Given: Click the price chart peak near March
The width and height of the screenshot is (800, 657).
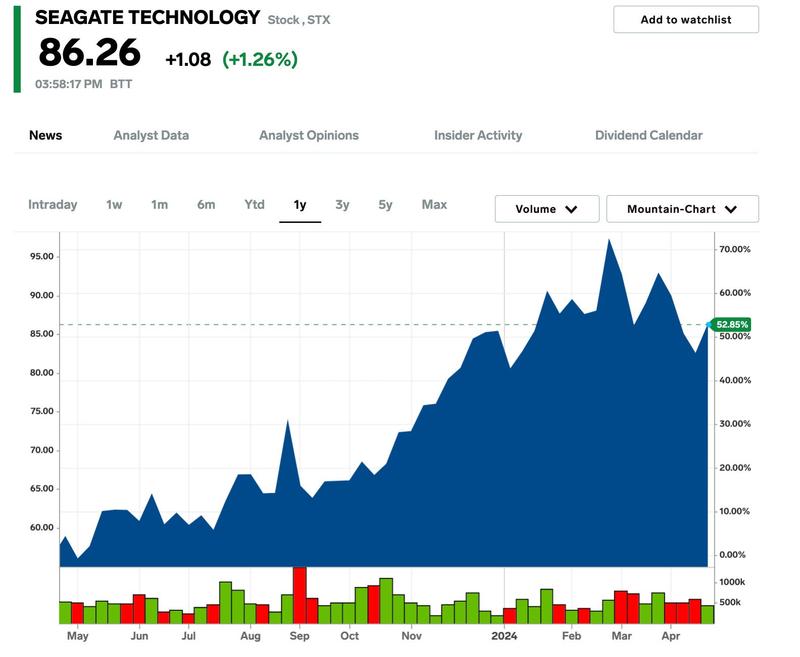Looking at the screenshot, I should coord(609,240).
